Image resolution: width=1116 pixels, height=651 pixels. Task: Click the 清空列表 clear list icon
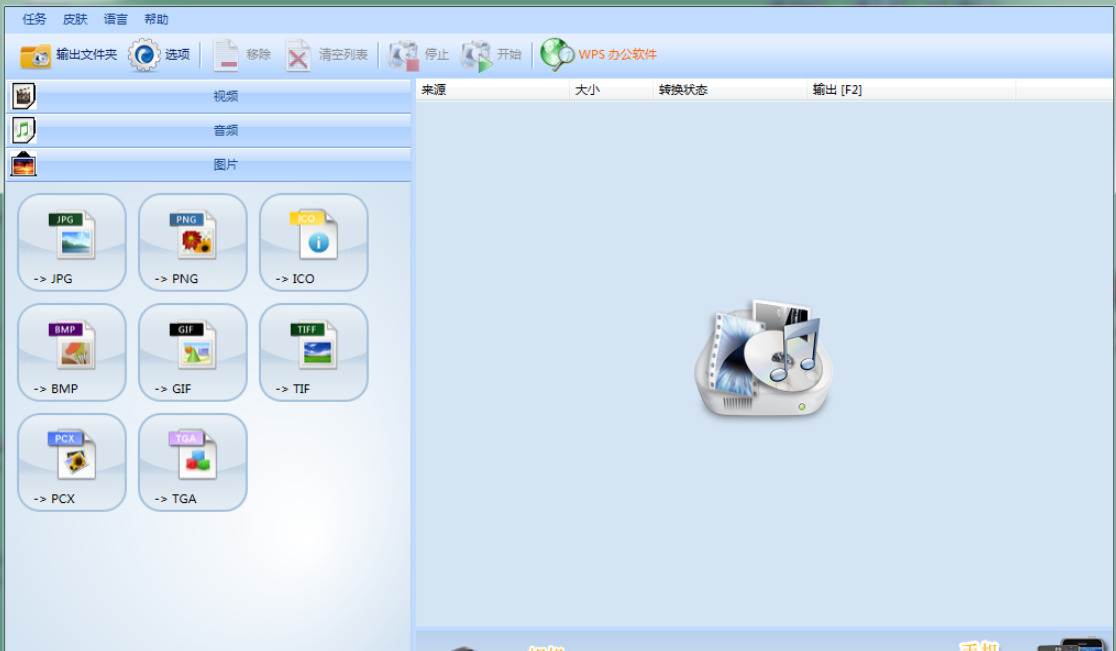298,55
